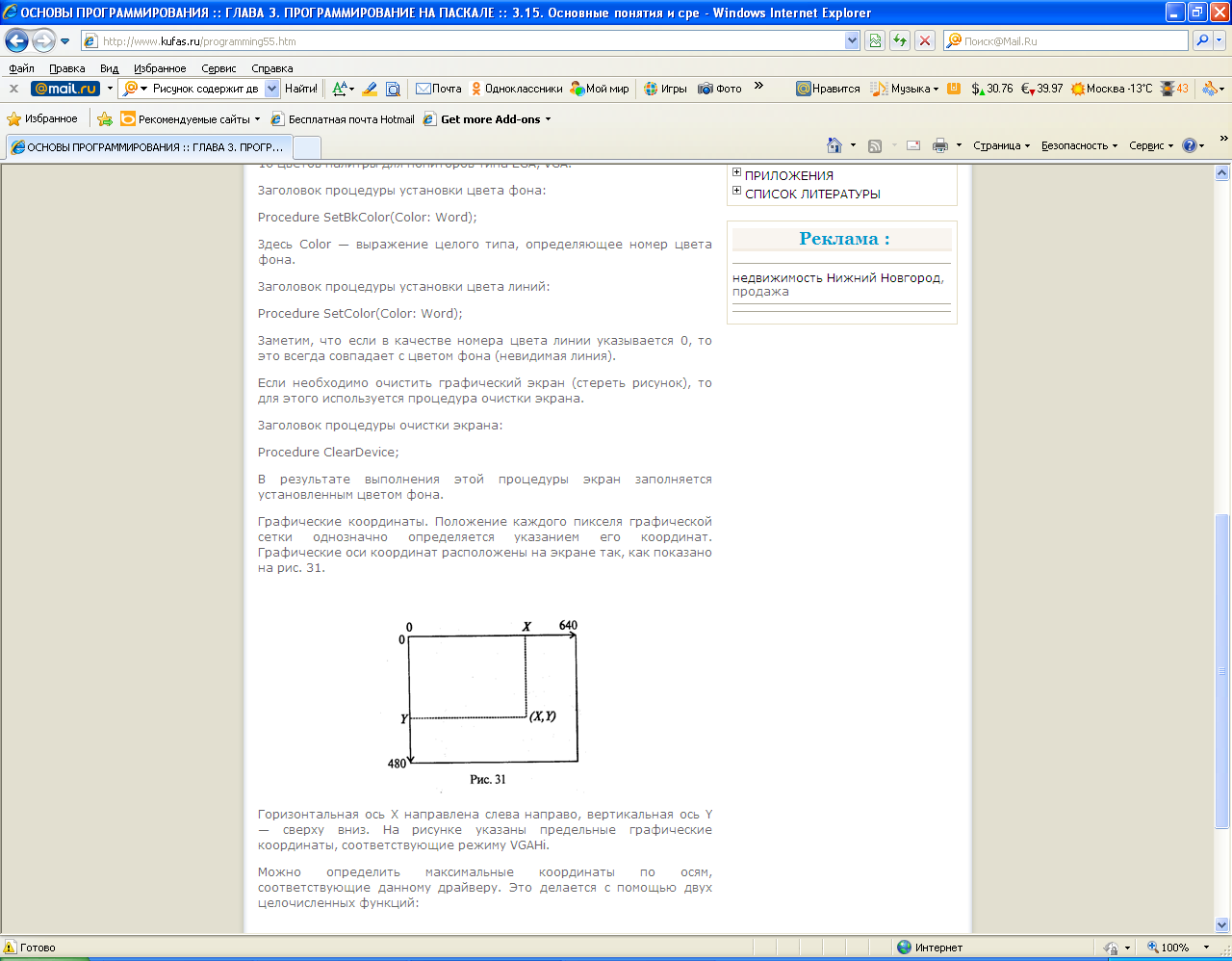Click the browser Forward arrow button
The width and height of the screenshot is (1232, 961).
(43, 40)
